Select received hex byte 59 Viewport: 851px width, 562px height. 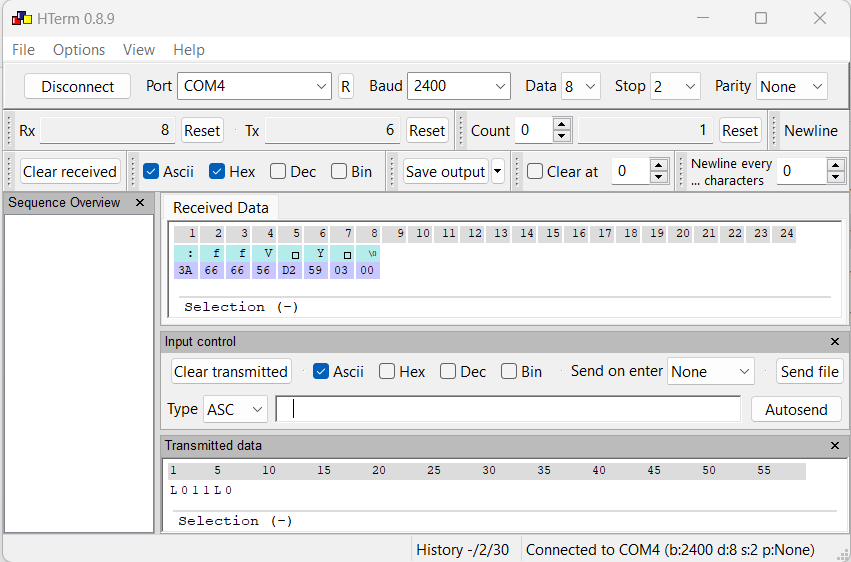315,270
